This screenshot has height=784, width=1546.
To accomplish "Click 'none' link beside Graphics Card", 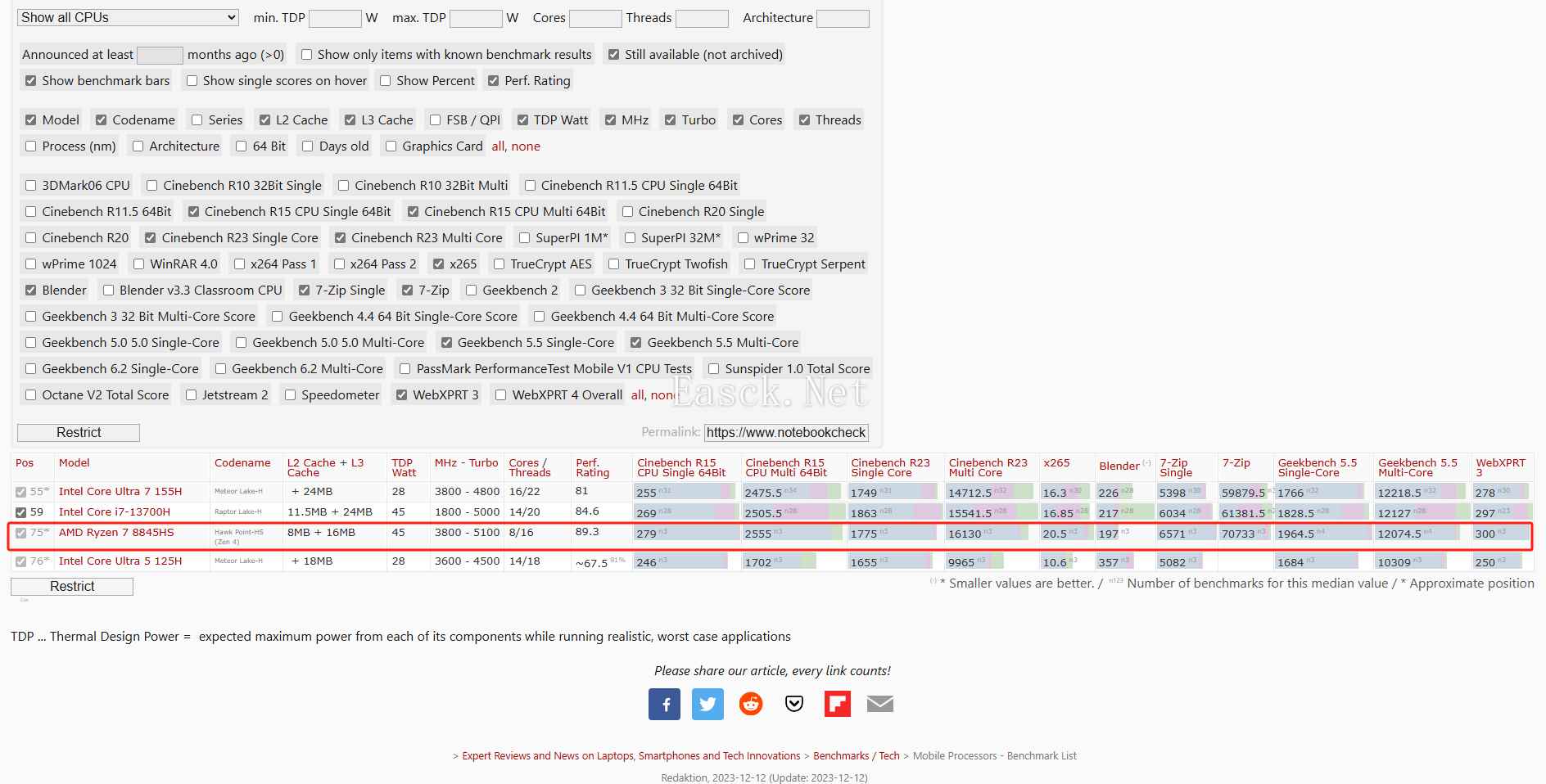I will 526,146.
